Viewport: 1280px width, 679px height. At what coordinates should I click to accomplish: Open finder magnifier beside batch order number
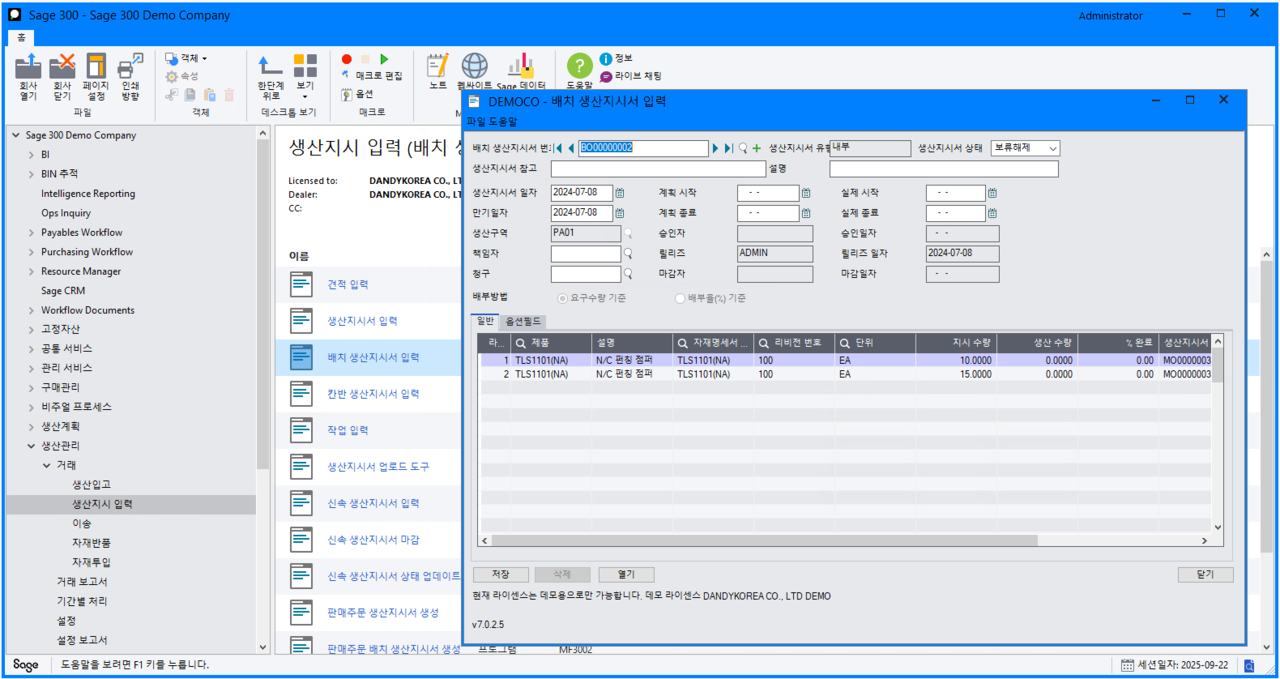pos(743,148)
